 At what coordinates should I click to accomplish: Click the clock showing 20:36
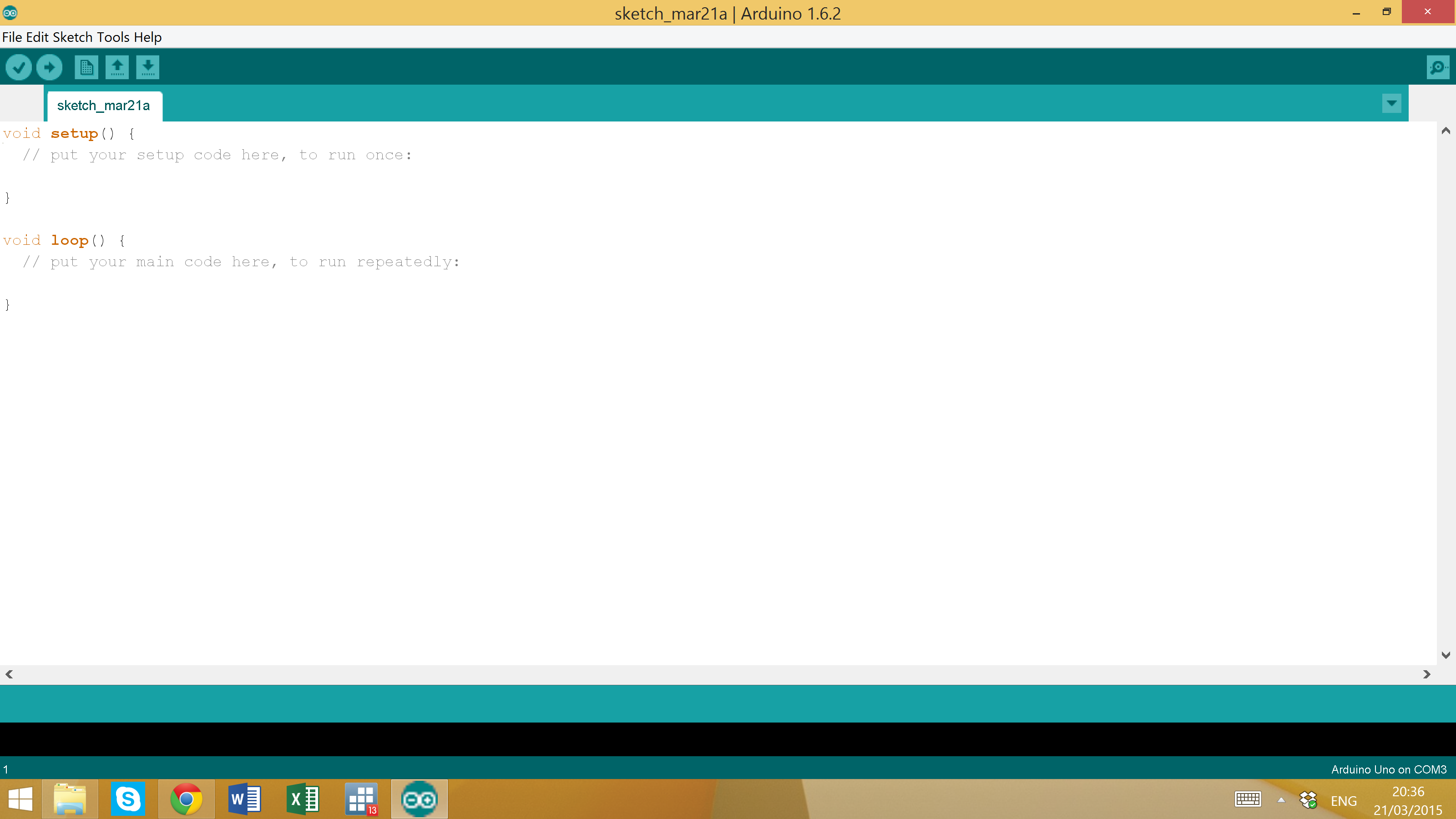[1408, 791]
